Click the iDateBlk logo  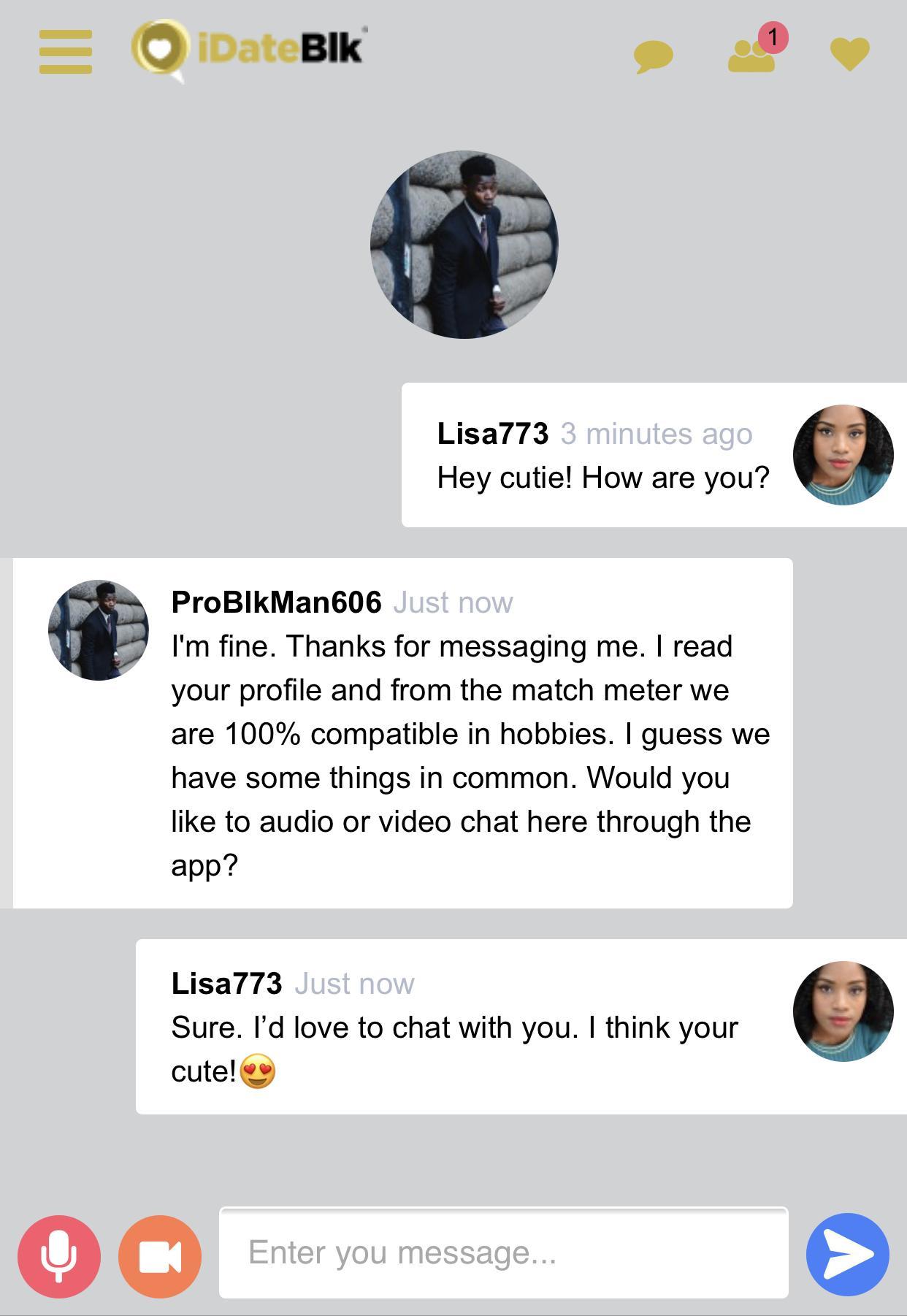pyautogui.click(x=248, y=50)
